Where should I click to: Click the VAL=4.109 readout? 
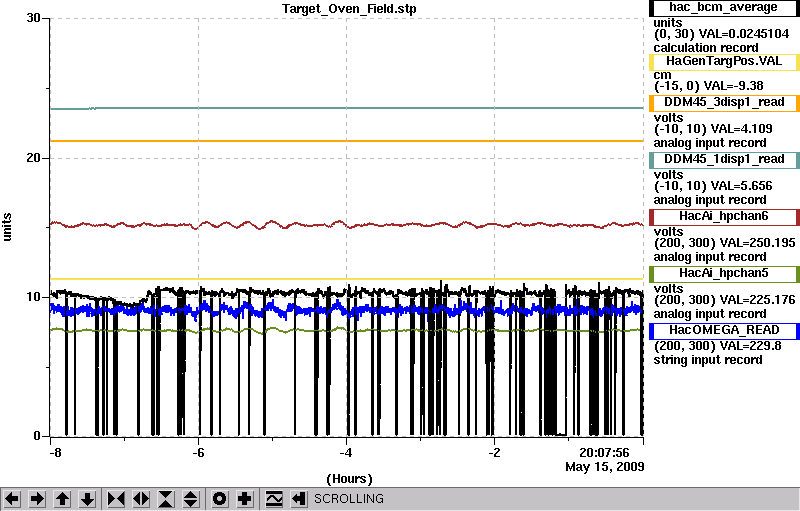[x=742, y=129]
